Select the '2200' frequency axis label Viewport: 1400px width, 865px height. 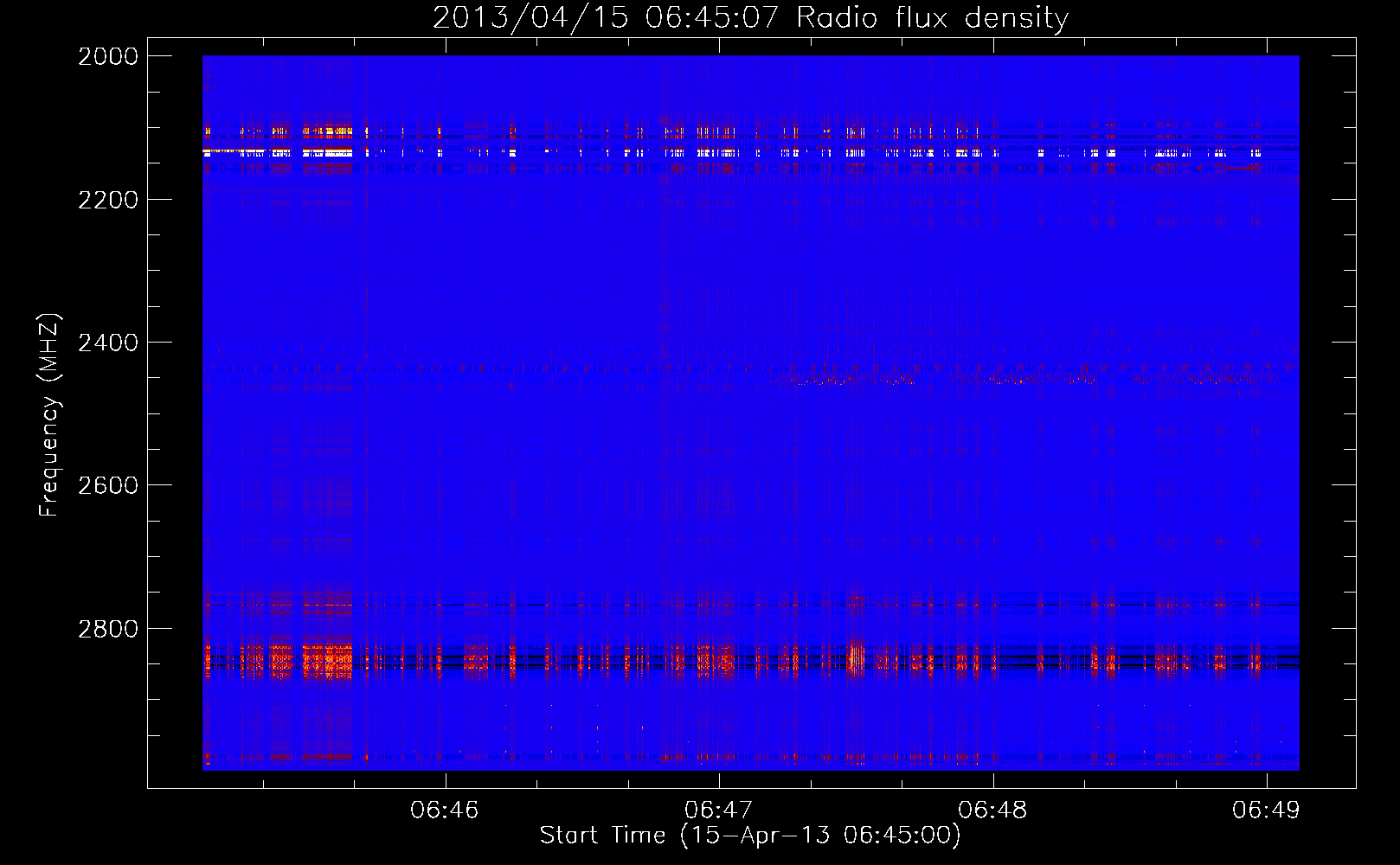point(108,200)
